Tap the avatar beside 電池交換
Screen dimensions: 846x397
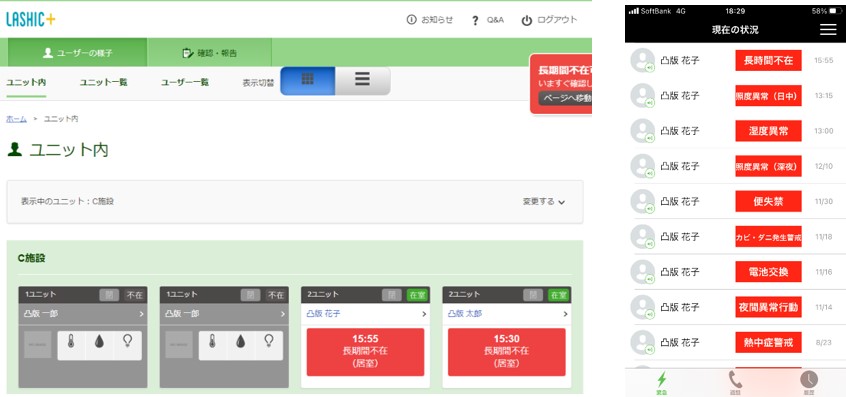point(643,272)
